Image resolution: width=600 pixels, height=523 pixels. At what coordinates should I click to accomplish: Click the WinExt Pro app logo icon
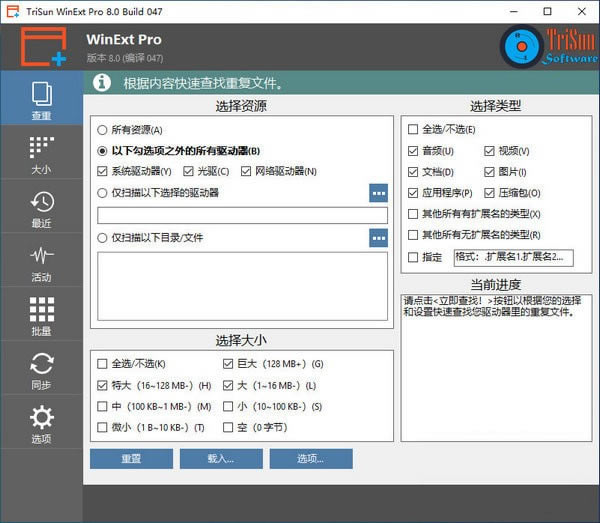[x=44, y=48]
